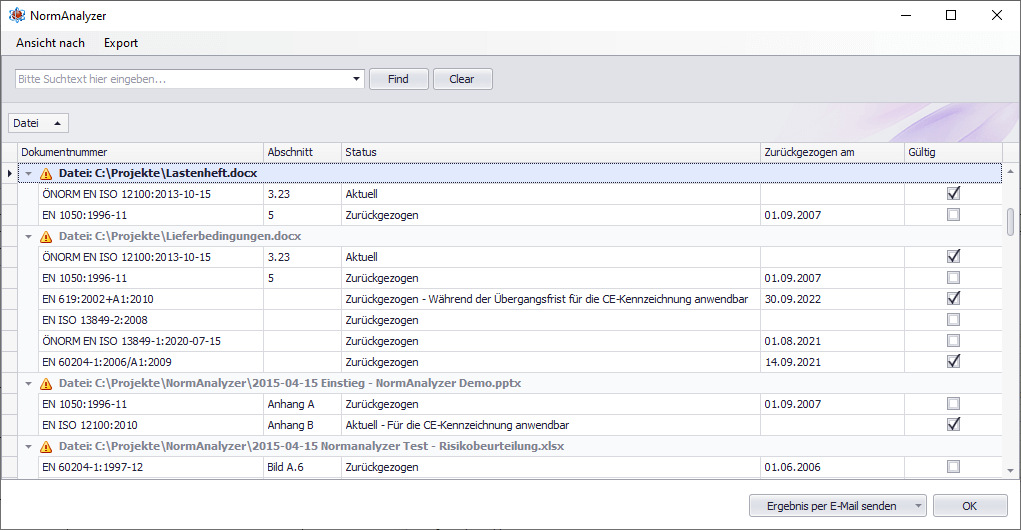Click the NormAnalyzer app icon in title bar
1021x530 pixels.
click(16, 16)
